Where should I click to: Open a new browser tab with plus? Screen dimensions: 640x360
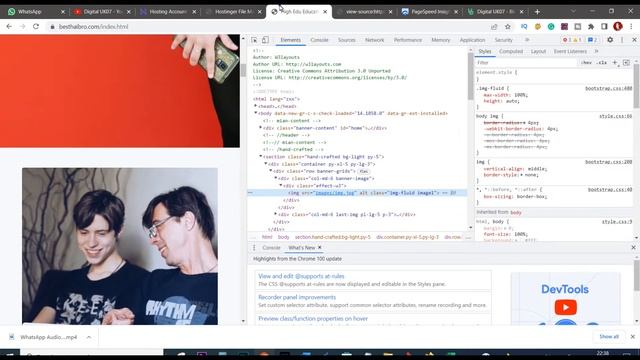pyautogui.click(x=537, y=12)
